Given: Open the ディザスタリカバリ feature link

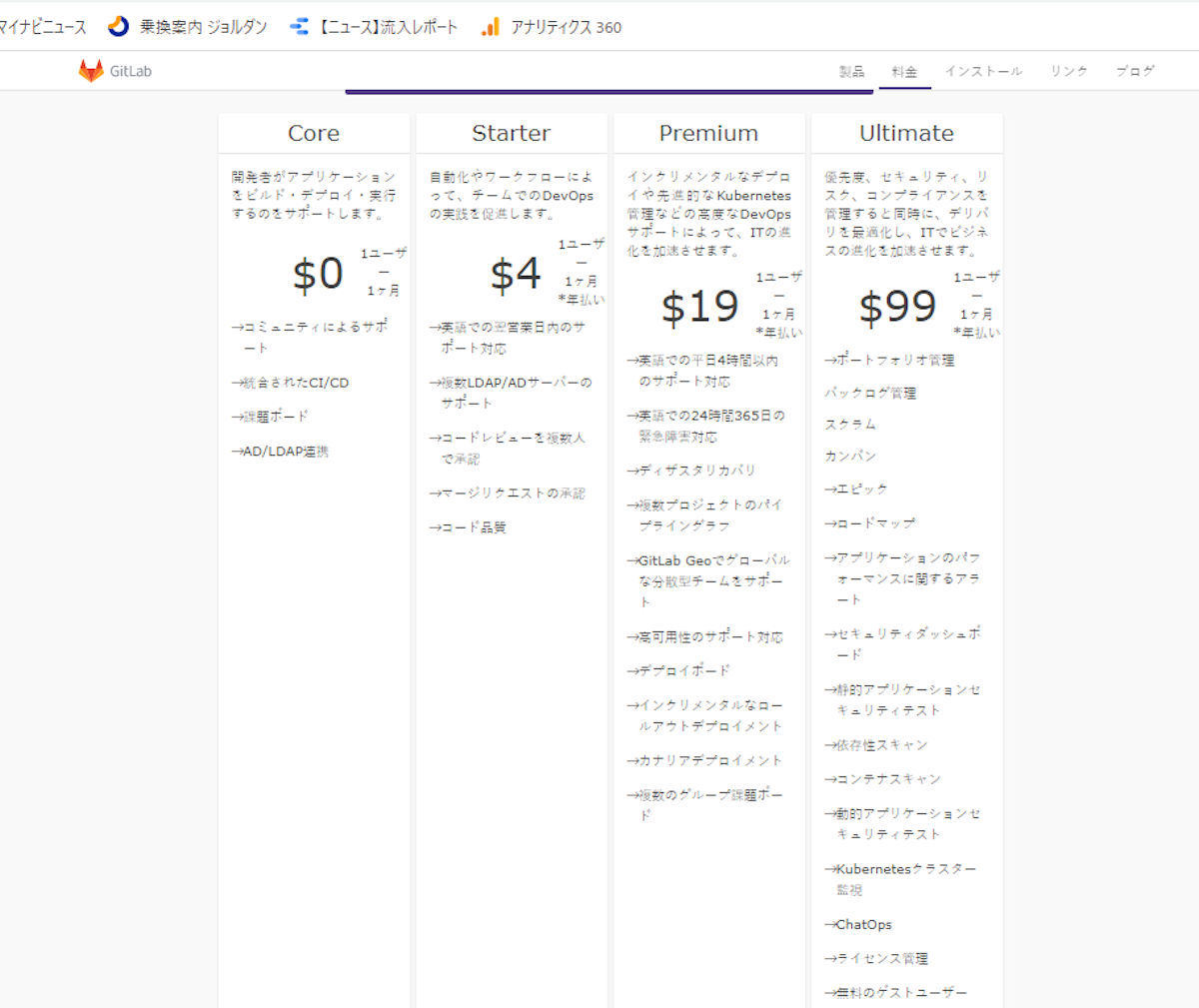Looking at the screenshot, I should (x=690, y=470).
